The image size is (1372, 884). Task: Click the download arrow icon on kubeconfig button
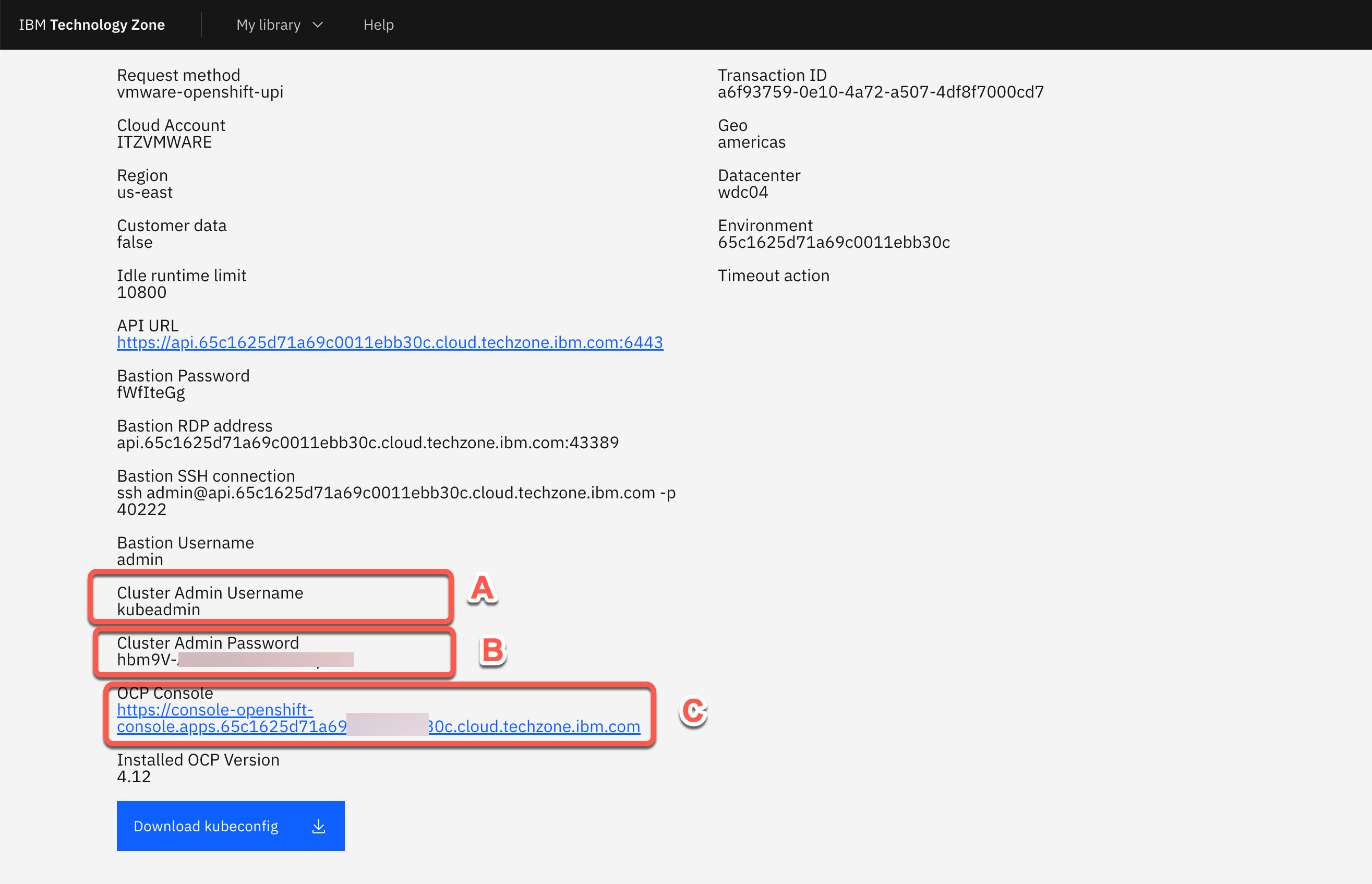318,826
